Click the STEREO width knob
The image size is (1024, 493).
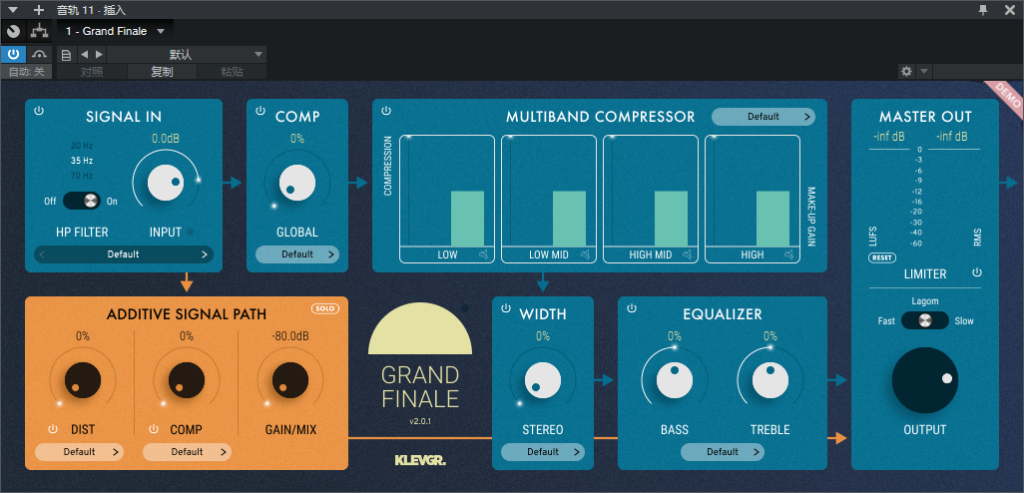click(x=543, y=380)
